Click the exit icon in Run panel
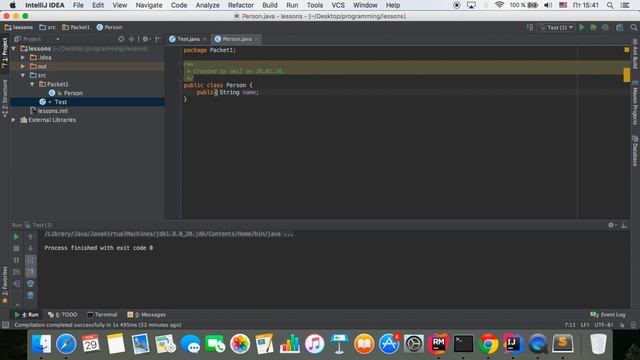 pos(16,284)
